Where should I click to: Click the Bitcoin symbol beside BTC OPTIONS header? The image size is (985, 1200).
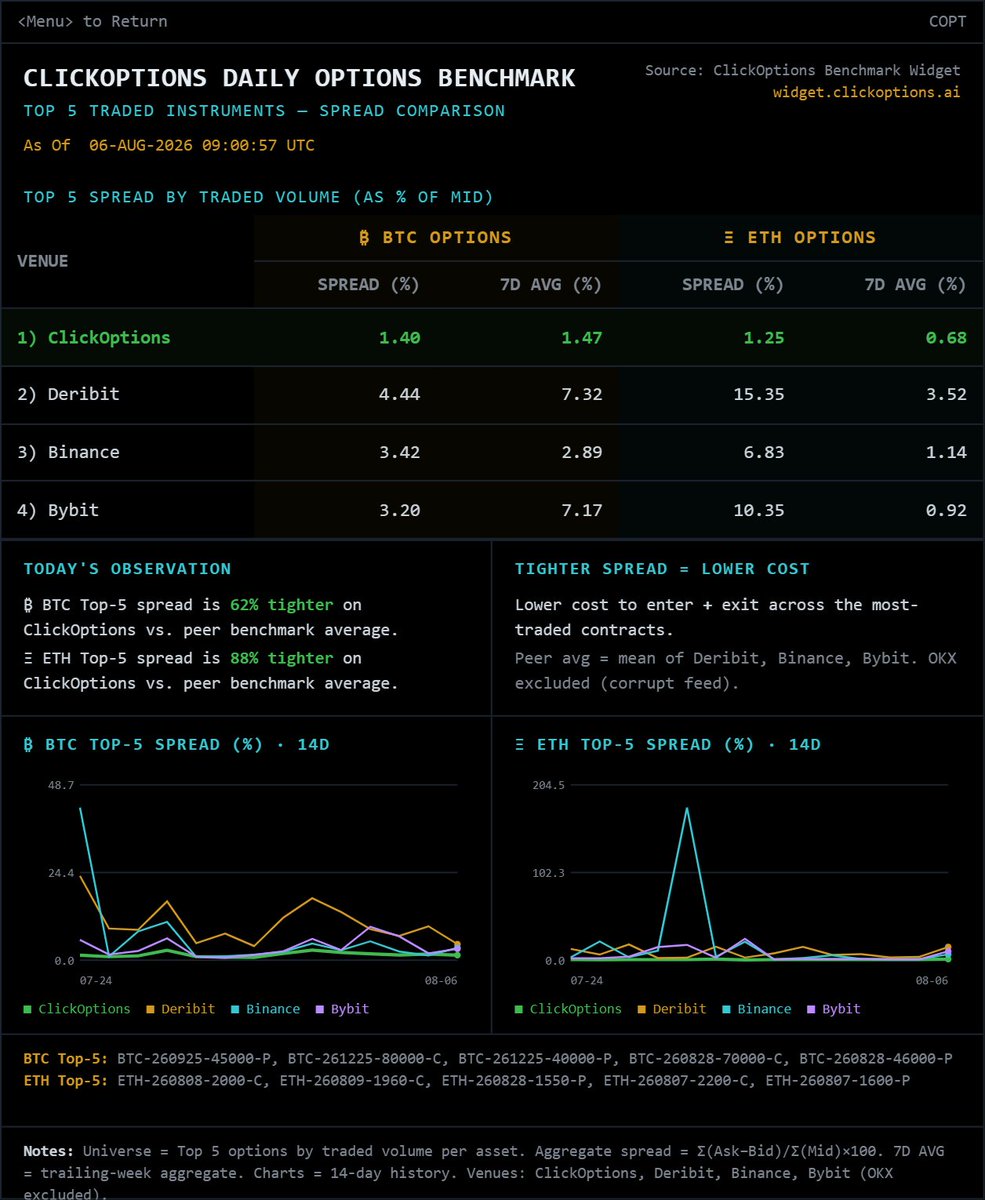point(365,238)
